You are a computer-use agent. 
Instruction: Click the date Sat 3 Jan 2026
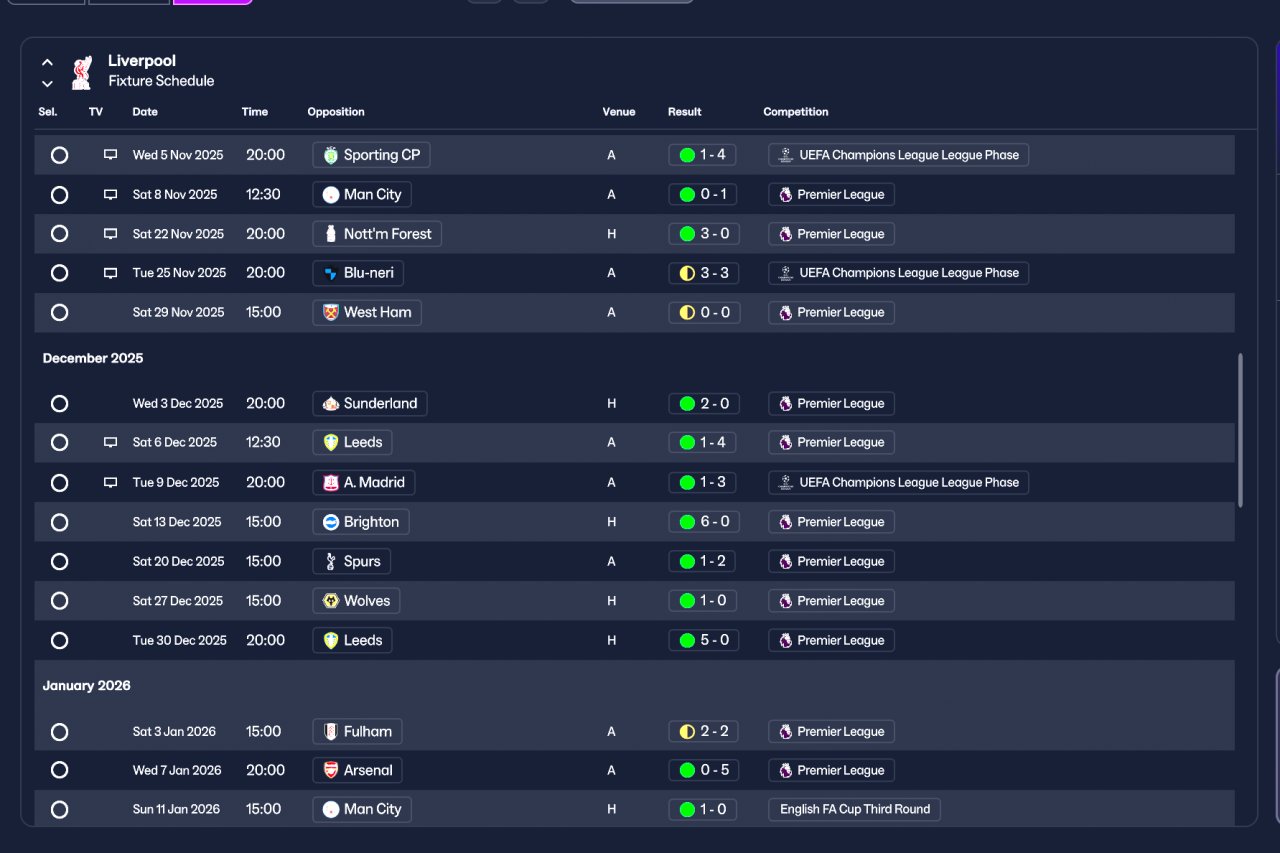pyautogui.click(x=174, y=731)
